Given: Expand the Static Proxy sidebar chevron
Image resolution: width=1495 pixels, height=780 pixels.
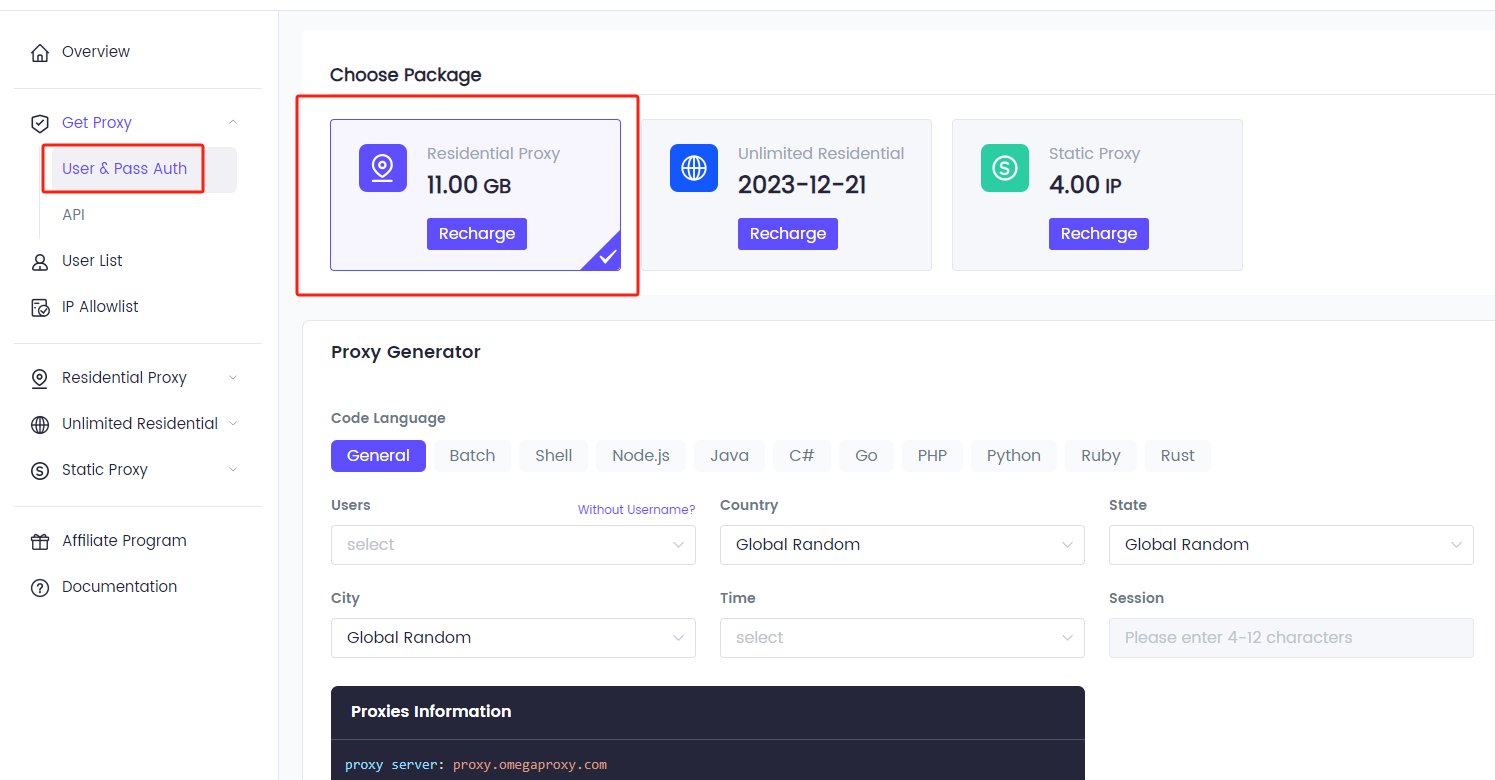Looking at the screenshot, I should click(233, 470).
